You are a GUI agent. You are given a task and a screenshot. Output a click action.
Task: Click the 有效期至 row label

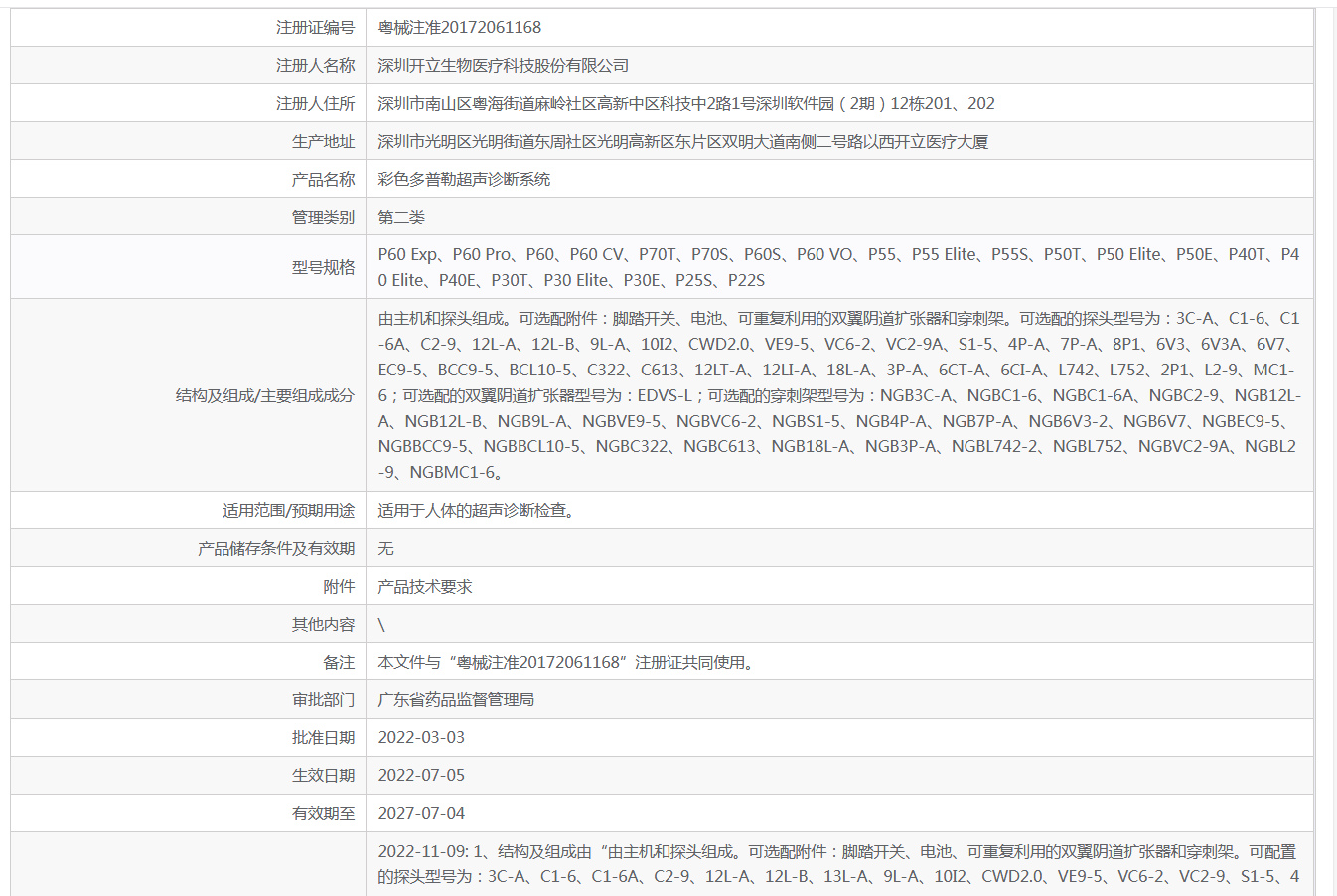click(x=323, y=813)
